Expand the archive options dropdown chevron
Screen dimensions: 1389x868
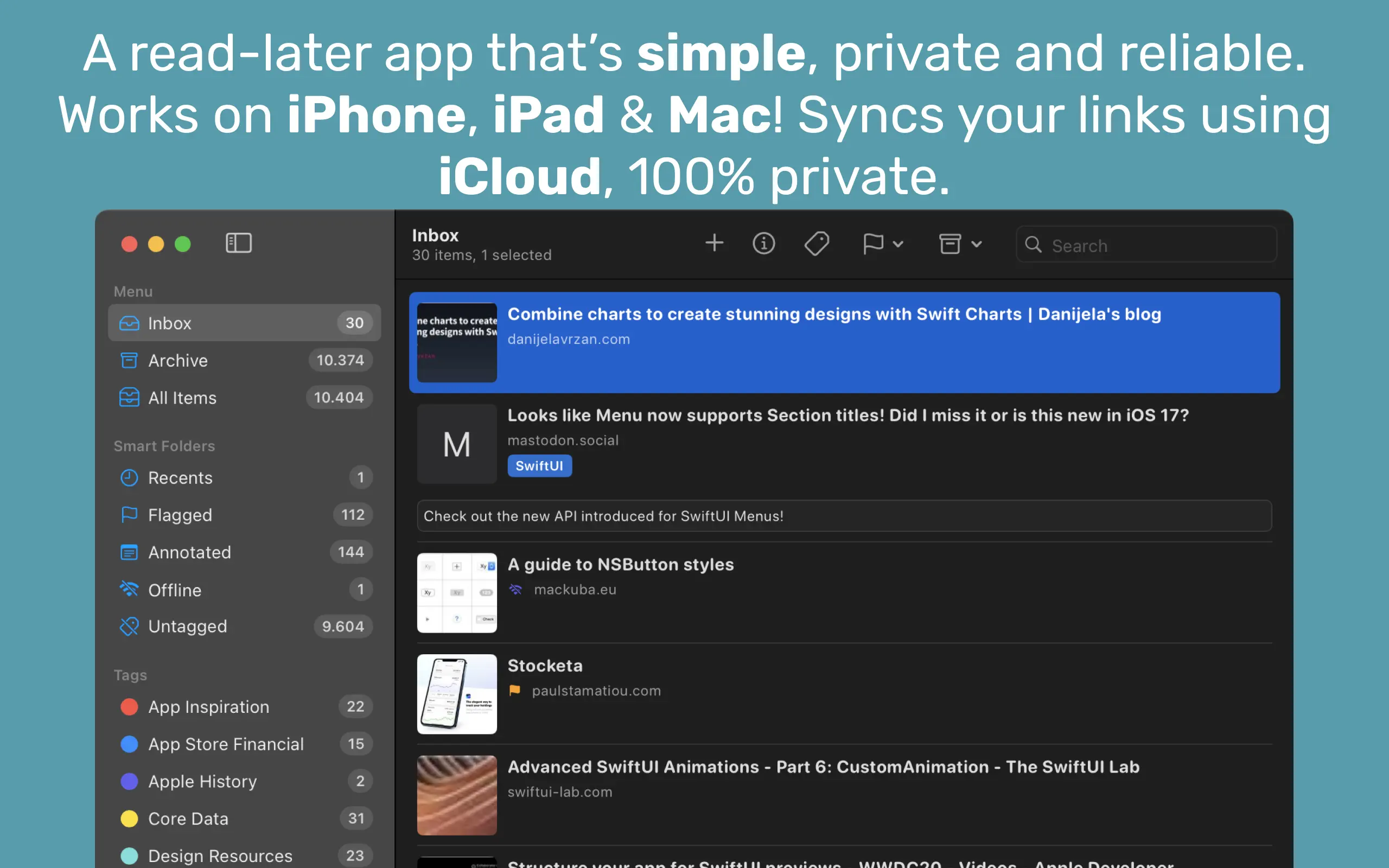pos(977,244)
